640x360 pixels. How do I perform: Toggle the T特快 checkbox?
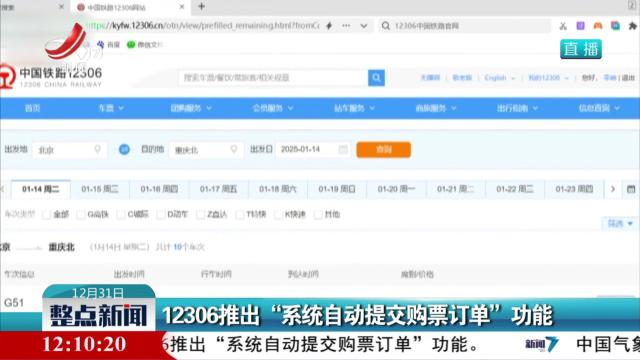click(x=240, y=214)
